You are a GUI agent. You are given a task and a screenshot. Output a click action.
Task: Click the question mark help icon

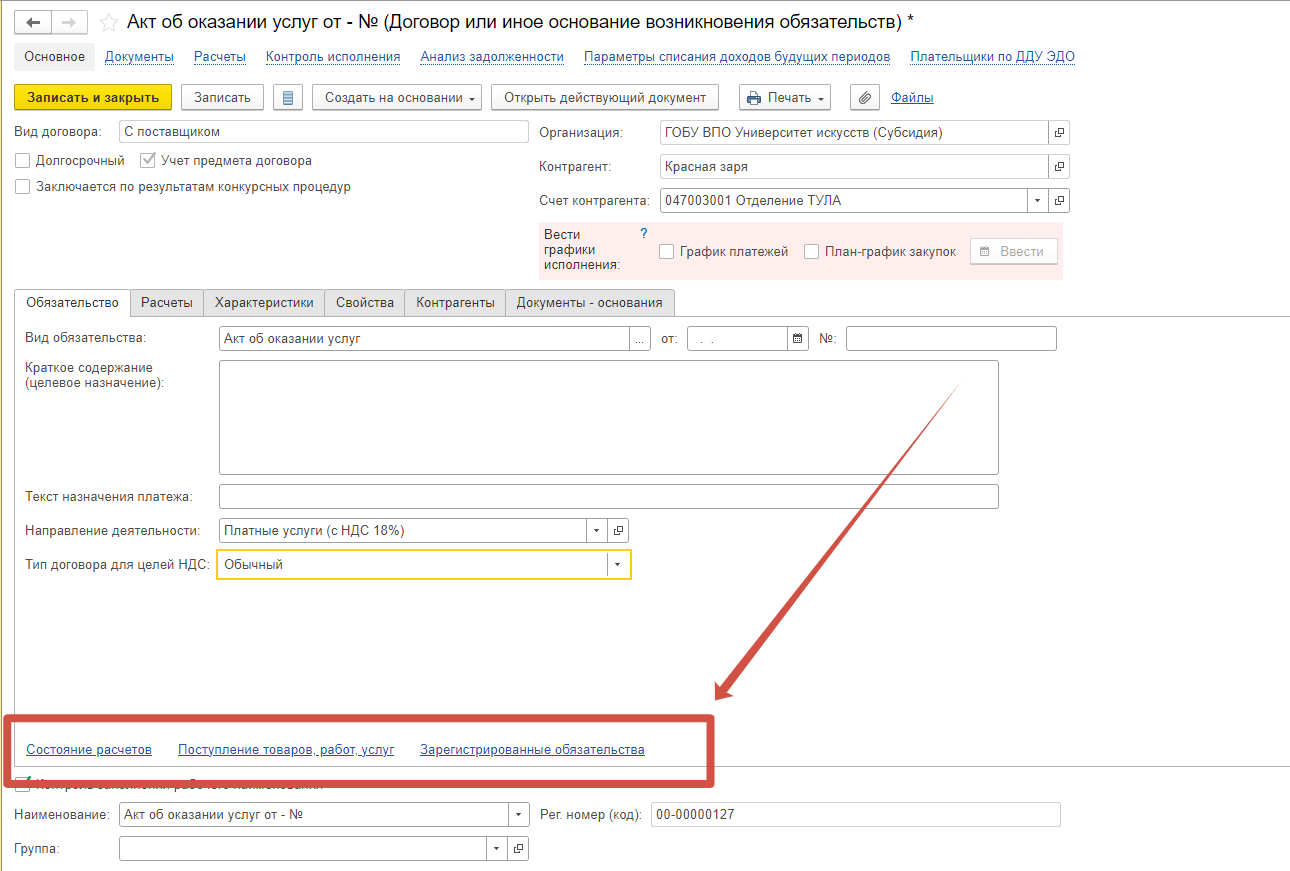643,233
